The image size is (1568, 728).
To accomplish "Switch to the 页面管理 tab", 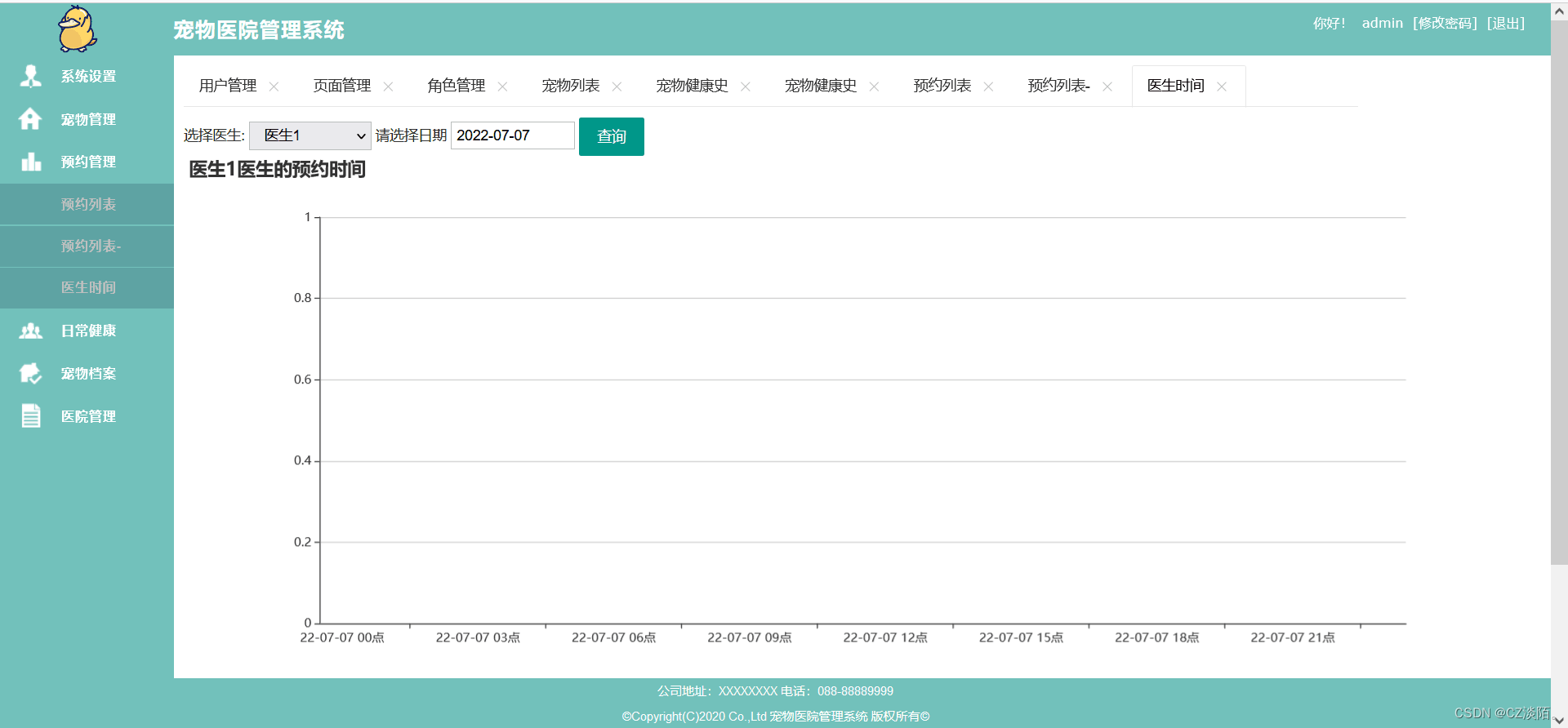I will pos(342,86).
